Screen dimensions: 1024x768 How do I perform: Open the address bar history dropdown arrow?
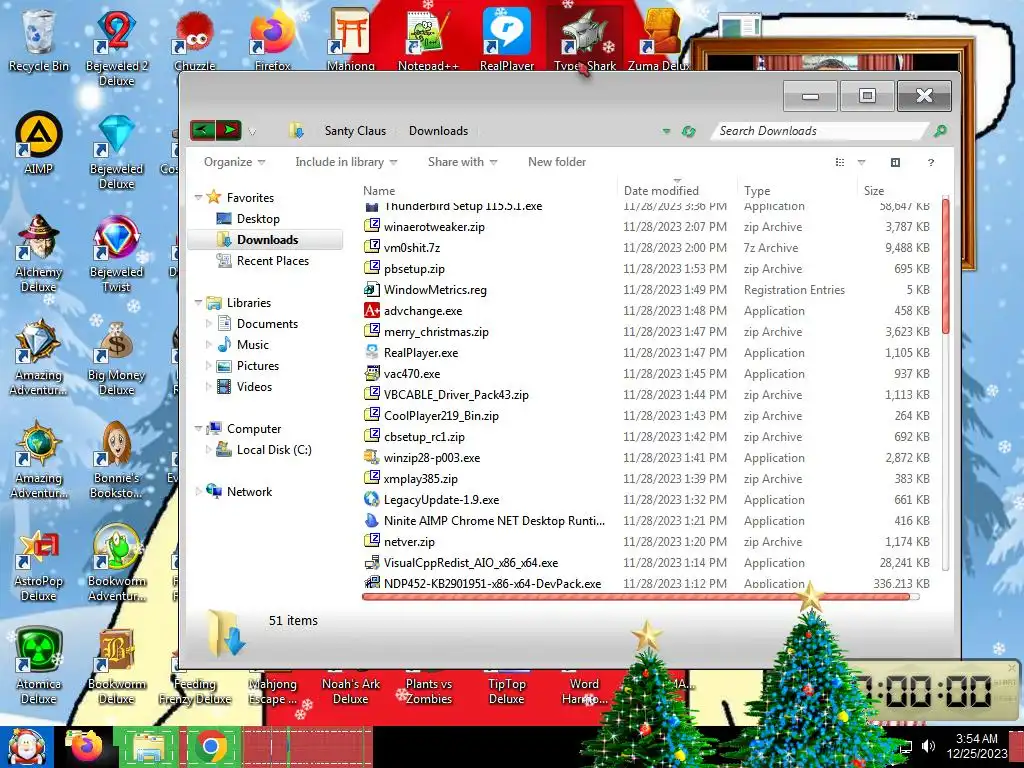pos(666,131)
